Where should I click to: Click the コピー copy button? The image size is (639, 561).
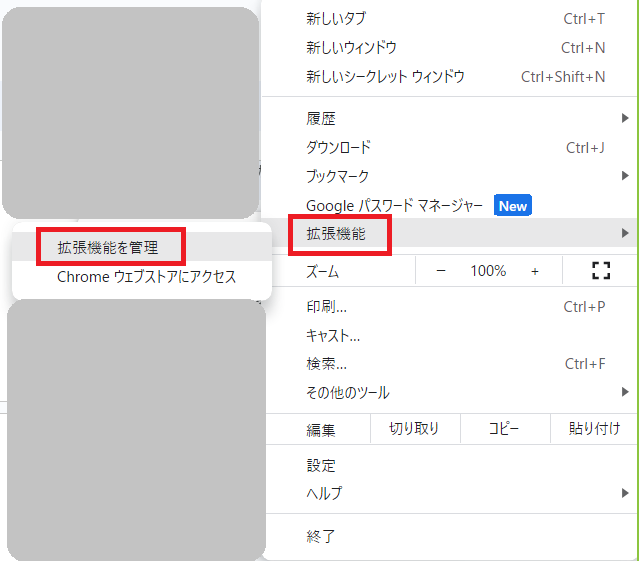505,429
